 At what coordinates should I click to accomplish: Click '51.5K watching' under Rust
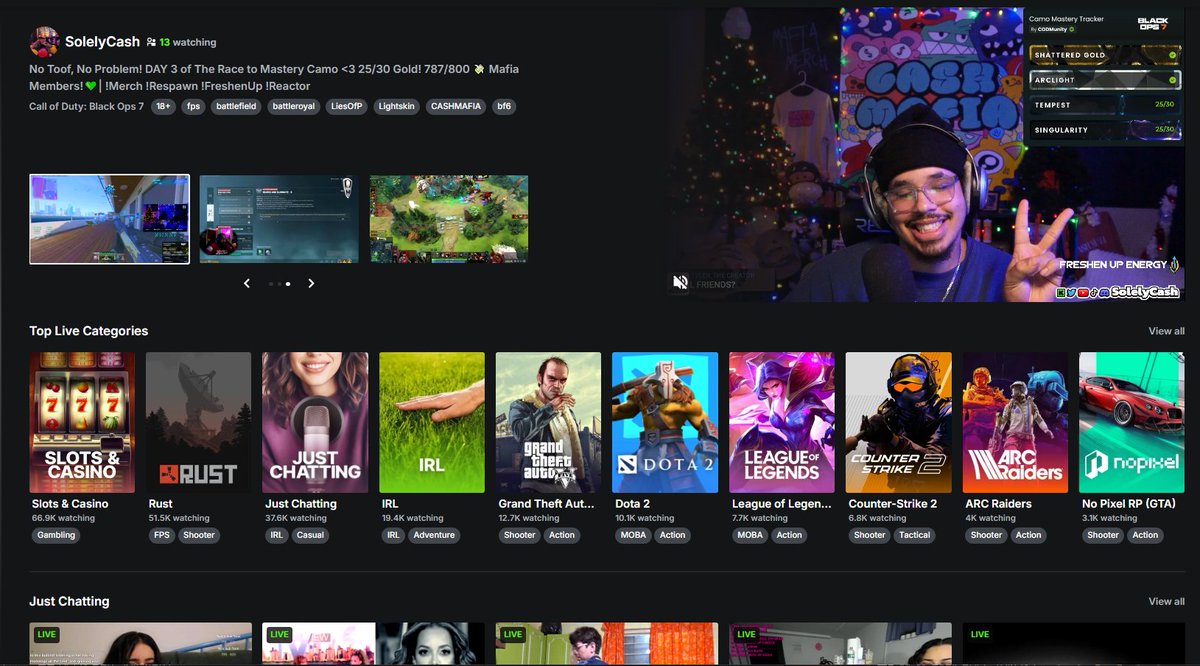pos(179,519)
